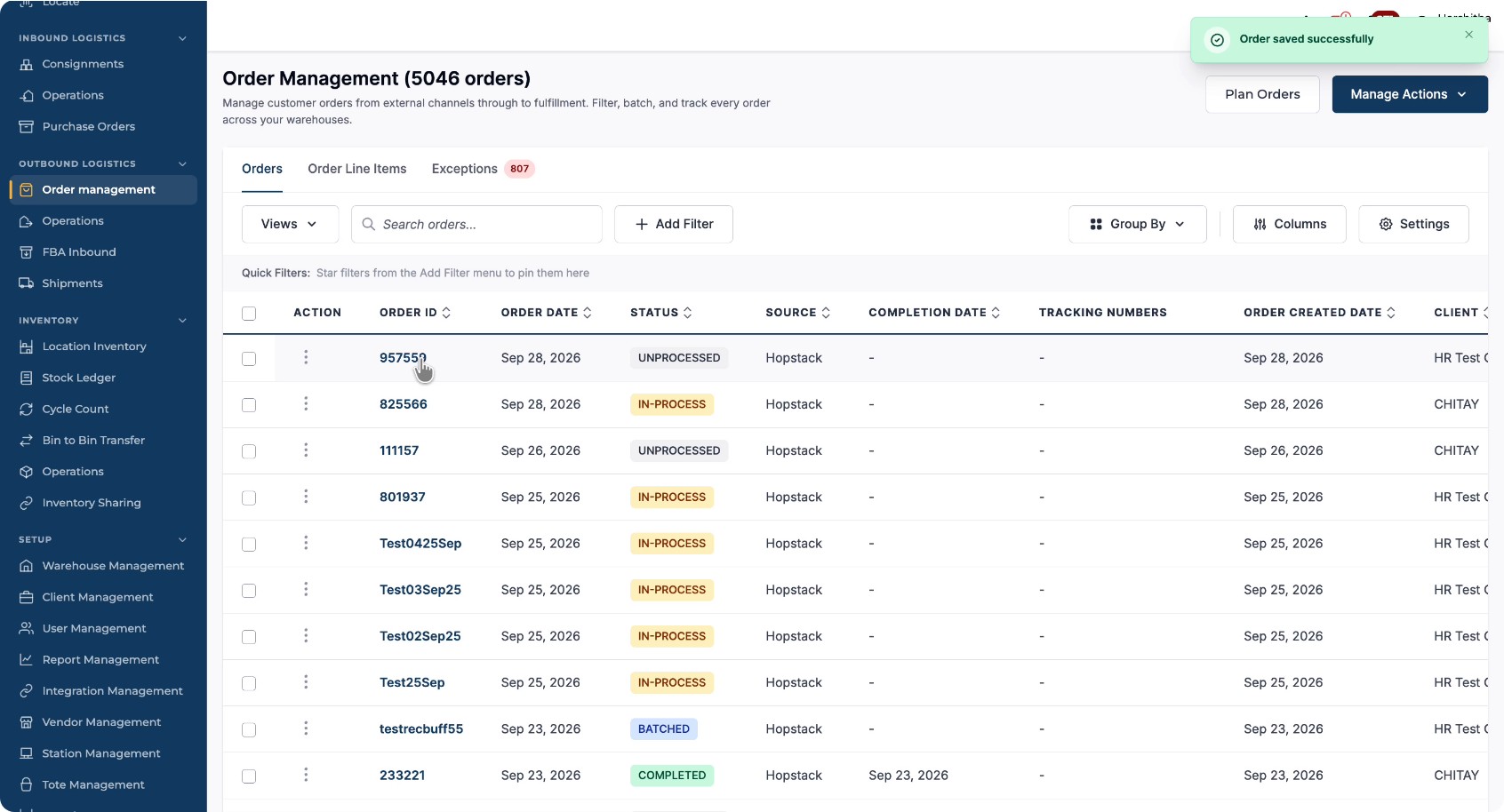Focus the Search orders field
The height and width of the screenshot is (812, 1504).
[x=476, y=224]
